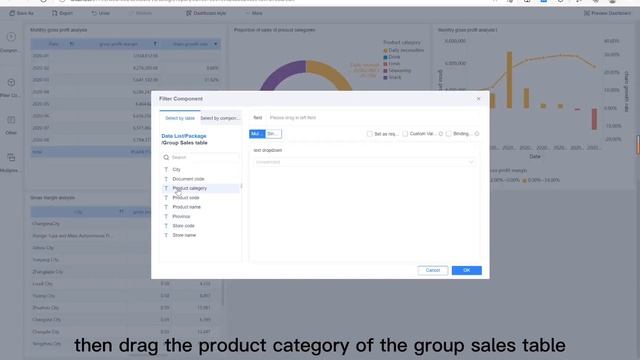Click the red negative bar in monthly chart
The height and width of the screenshot is (360, 640).
point(594,119)
